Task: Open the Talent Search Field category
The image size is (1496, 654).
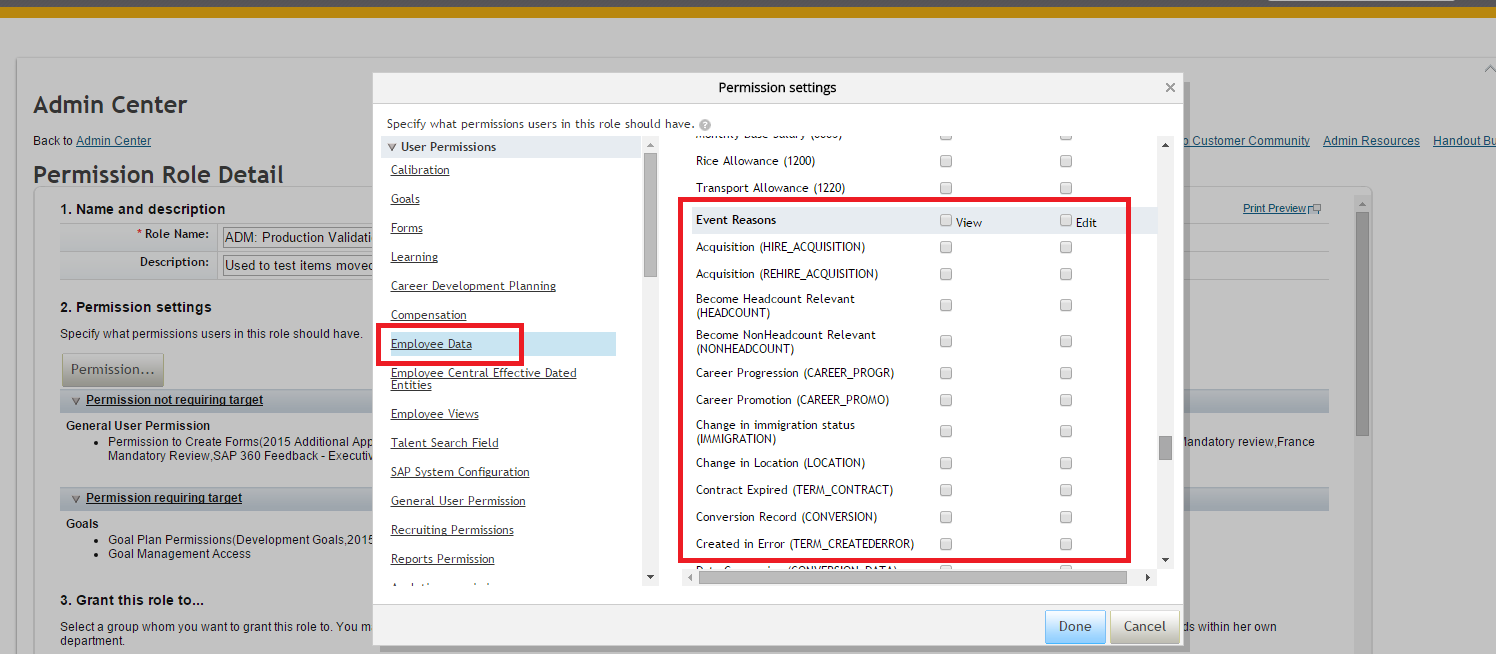Action: tap(445, 443)
